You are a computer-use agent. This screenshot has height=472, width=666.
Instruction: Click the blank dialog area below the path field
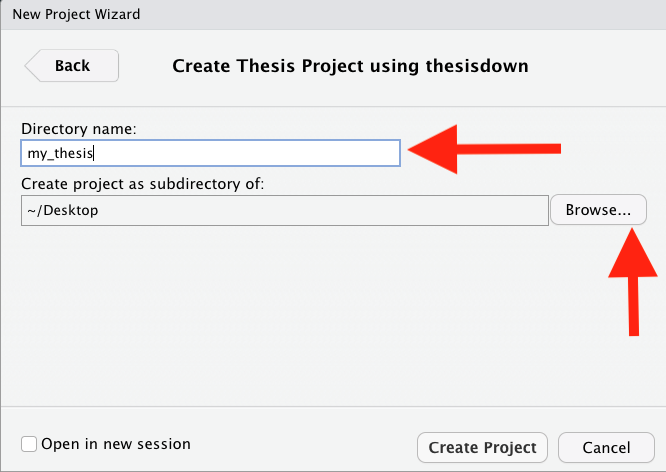297,314
